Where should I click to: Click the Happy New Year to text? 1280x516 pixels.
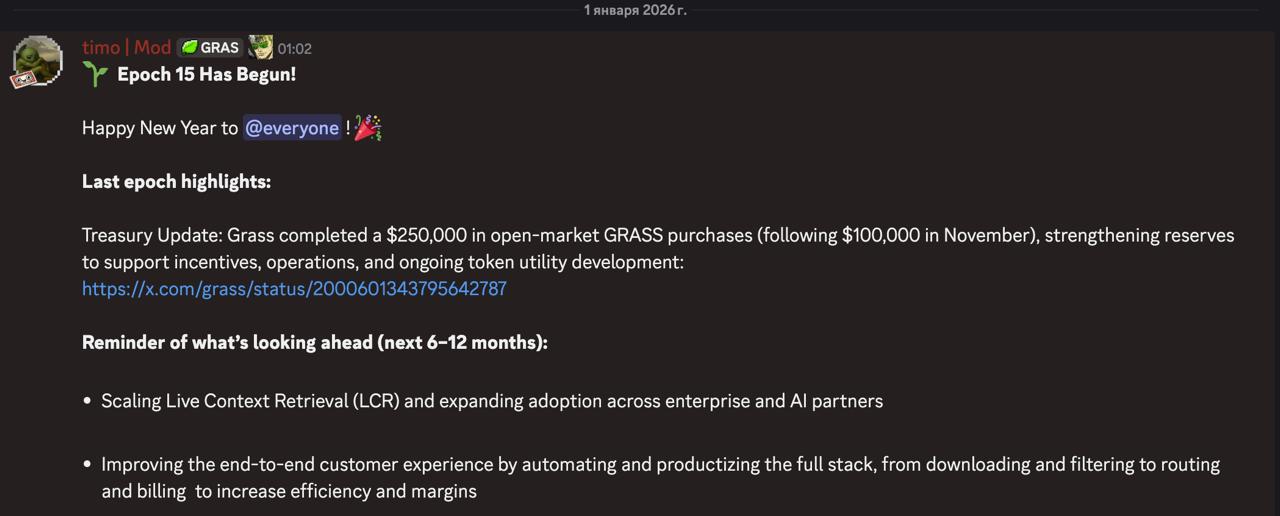tap(160, 128)
